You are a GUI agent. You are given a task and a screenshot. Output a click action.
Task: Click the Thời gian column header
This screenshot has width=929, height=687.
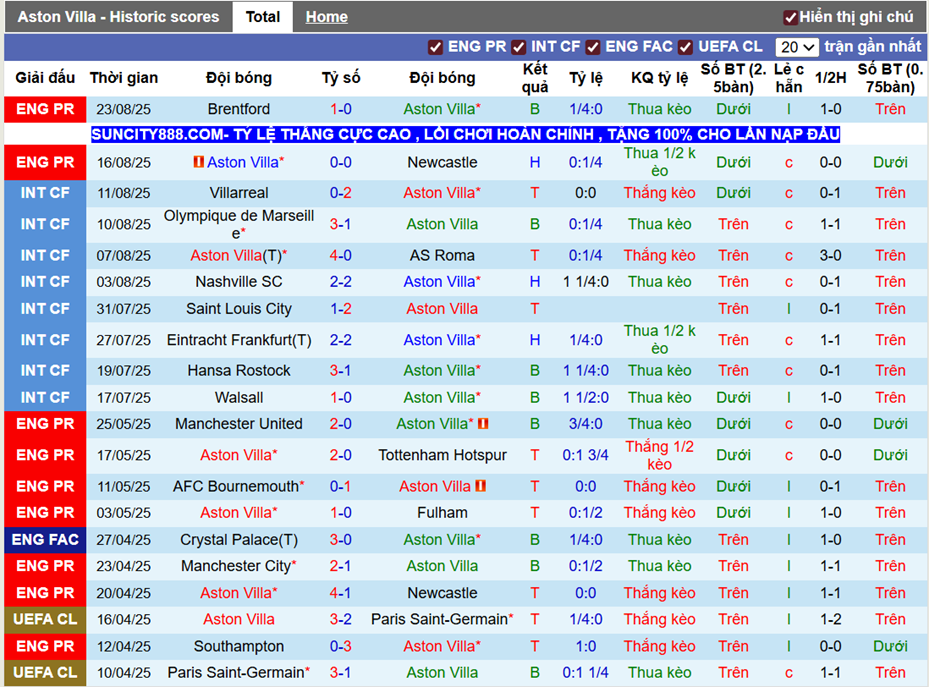pyautogui.click(x=124, y=78)
